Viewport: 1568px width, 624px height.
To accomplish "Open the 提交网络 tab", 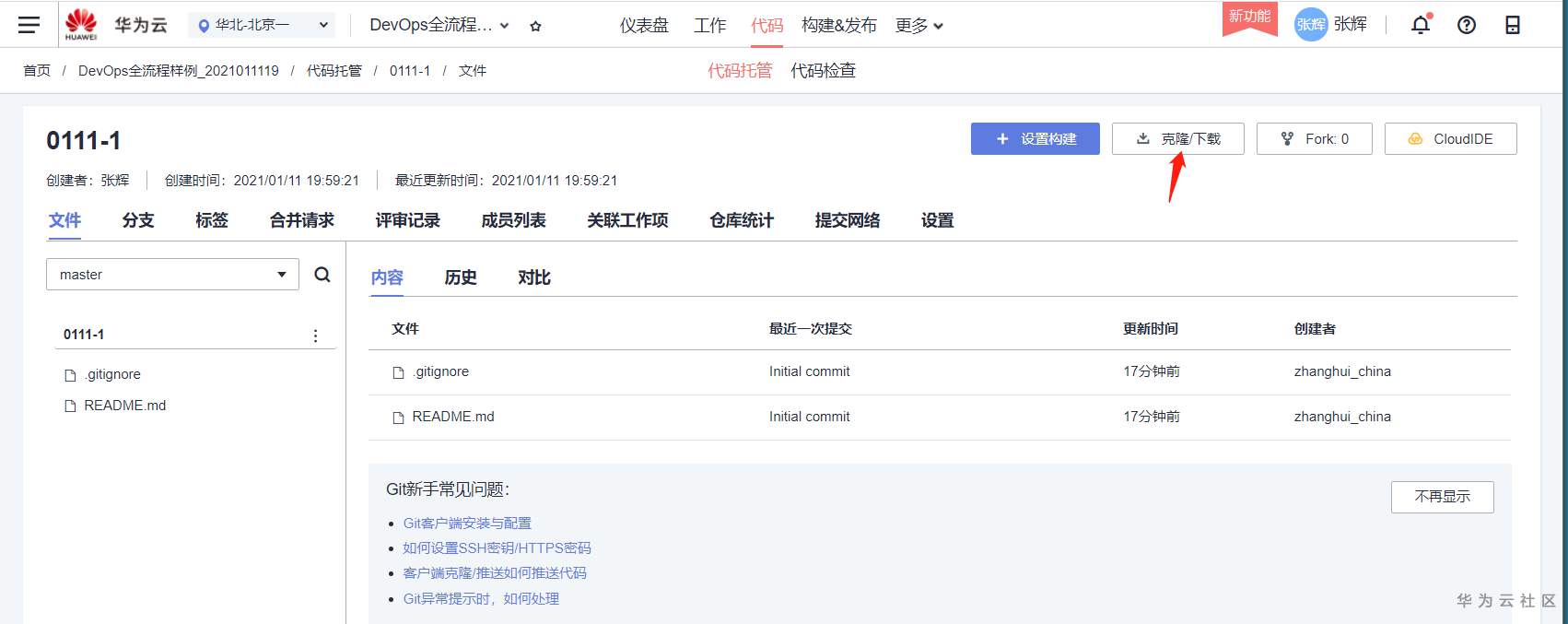I will click(848, 220).
